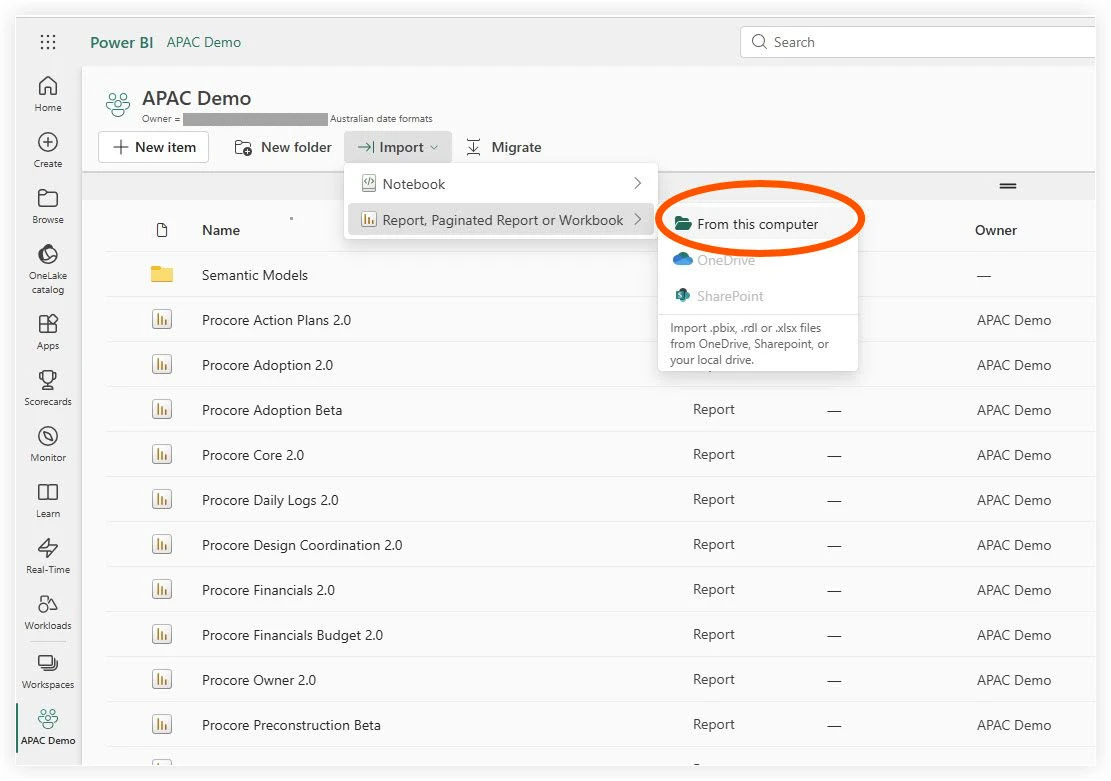Click the New item button
Screen dimensions: 1111x781
(x=153, y=146)
